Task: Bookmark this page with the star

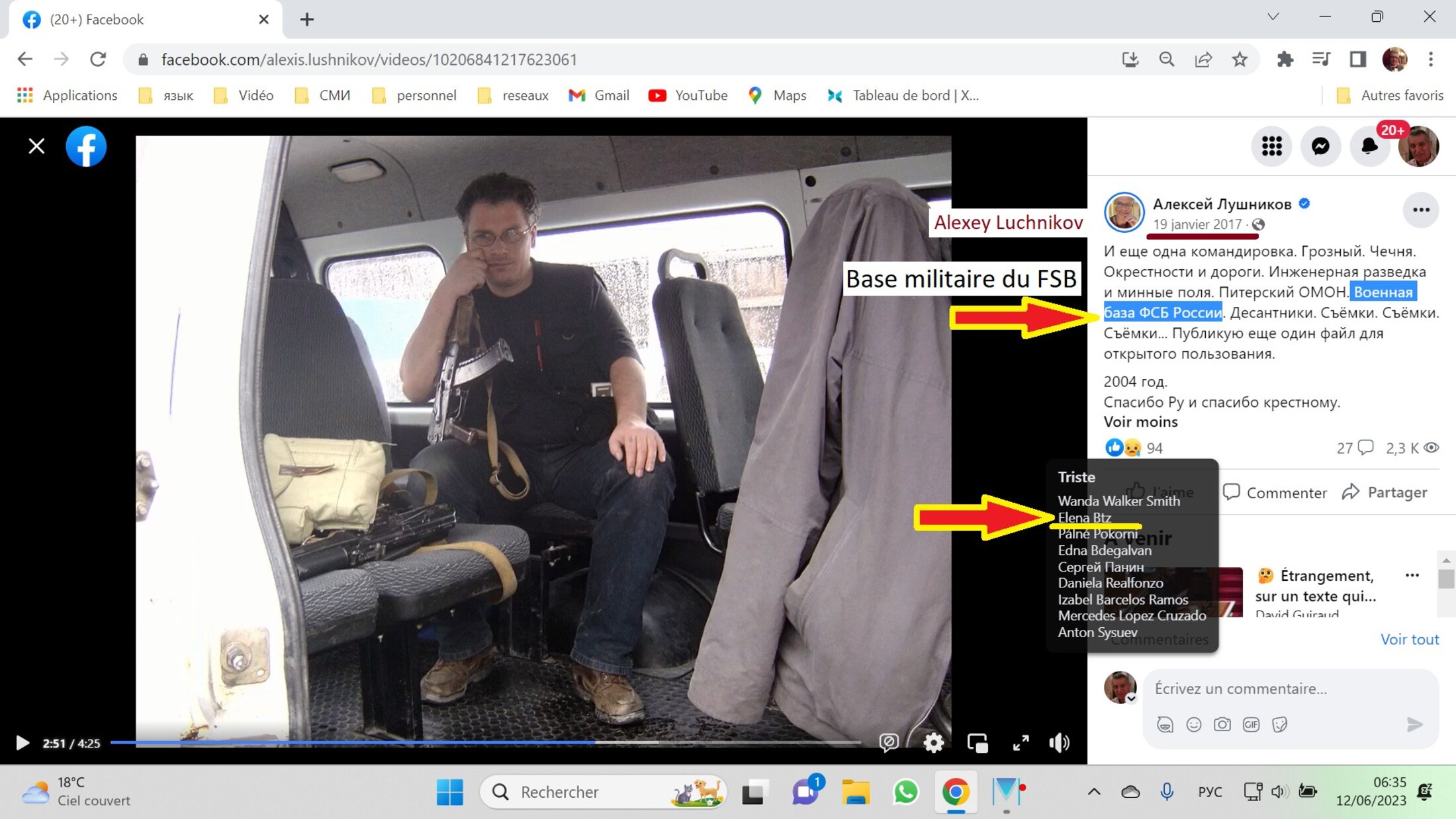Action: coord(1240,60)
